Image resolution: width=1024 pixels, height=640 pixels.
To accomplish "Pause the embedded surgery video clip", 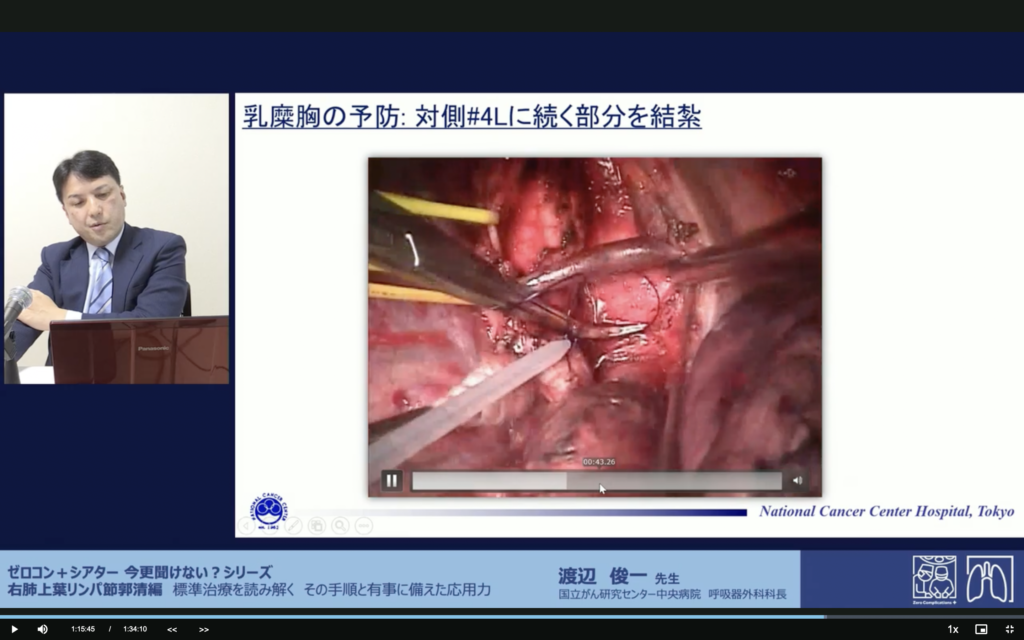I will pos(392,480).
